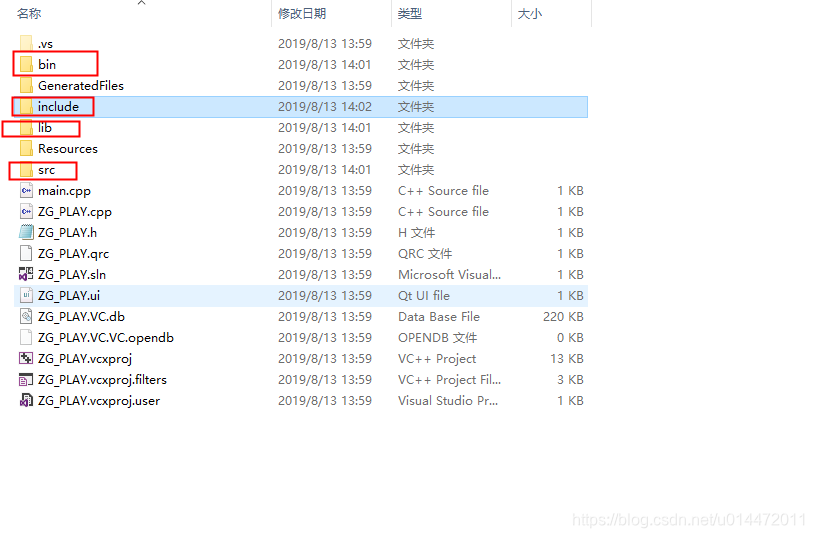
Task: Select the Resources folder icon
Action: 26,149
